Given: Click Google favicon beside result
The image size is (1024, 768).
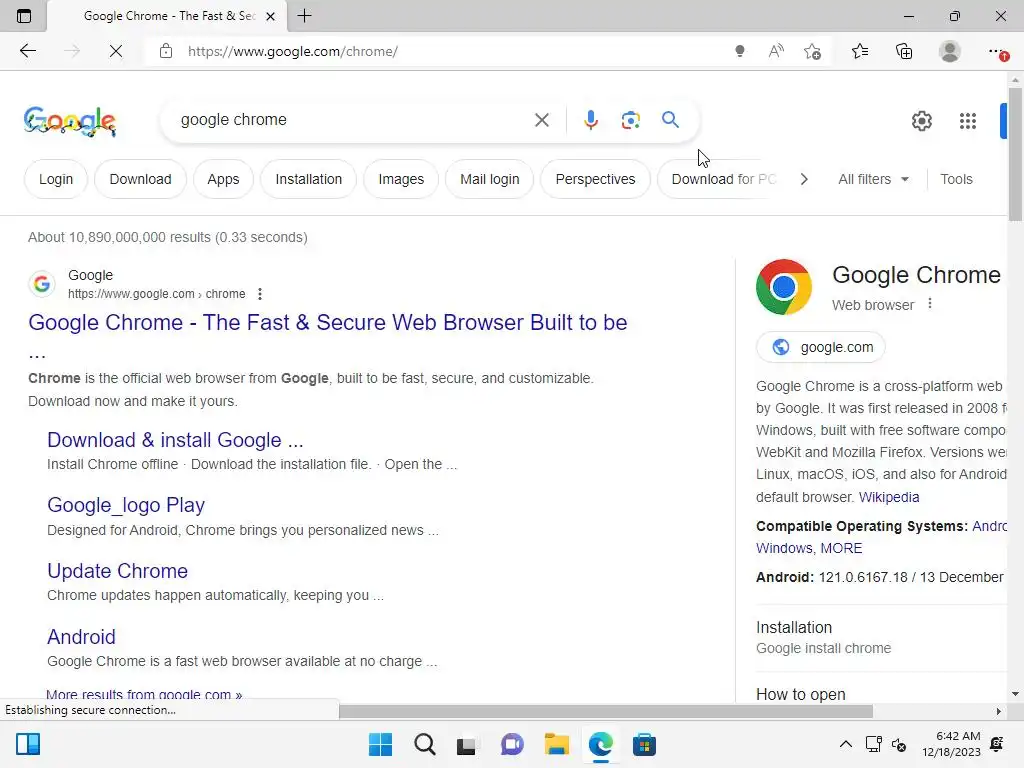Looking at the screenshot, I should pyautogui.click(x=42, y=283).
